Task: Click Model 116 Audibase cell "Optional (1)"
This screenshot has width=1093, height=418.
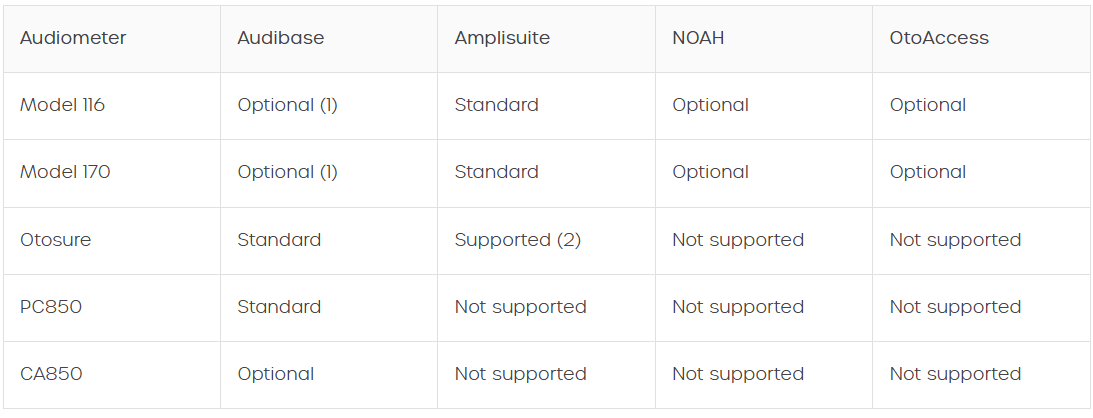Action: point(288,105)
